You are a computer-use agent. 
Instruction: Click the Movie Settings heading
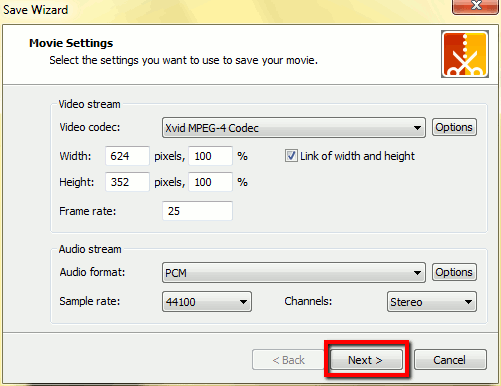pyautogui.click(x=71, y=43)
